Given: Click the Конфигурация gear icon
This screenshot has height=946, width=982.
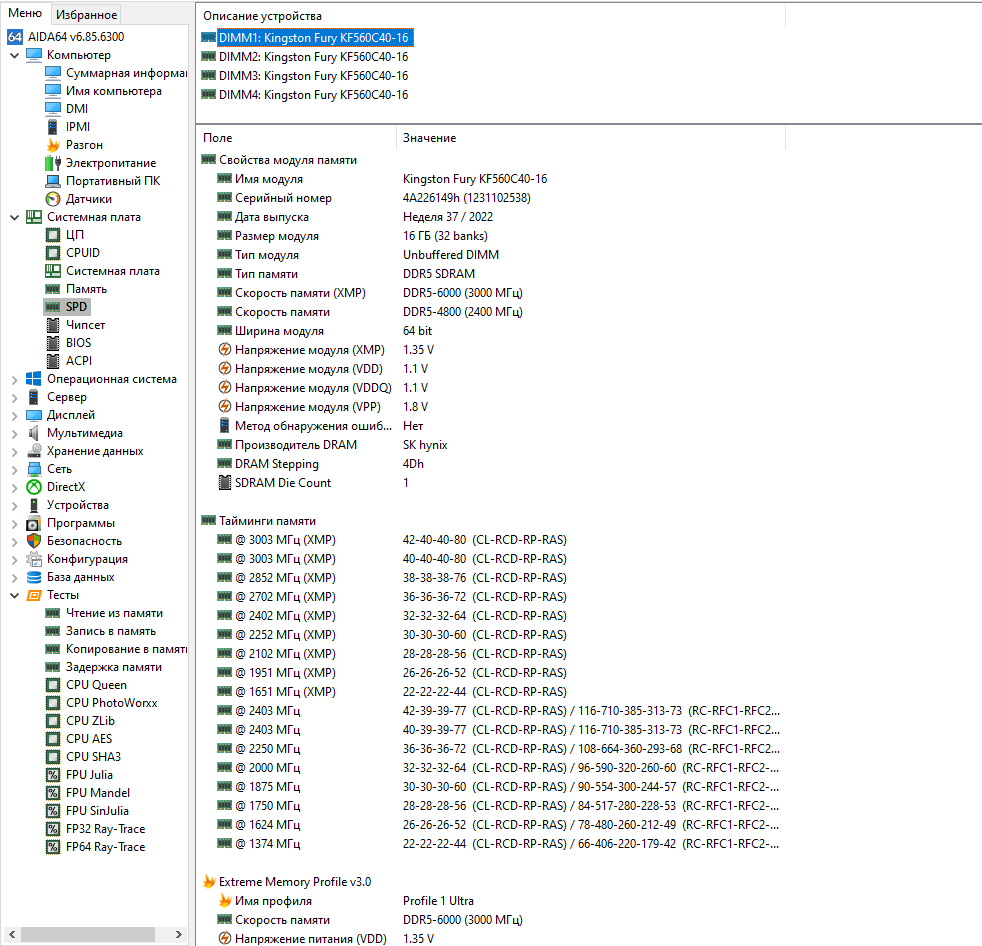Looking at the screenshot, I should [x=34, y=559].
